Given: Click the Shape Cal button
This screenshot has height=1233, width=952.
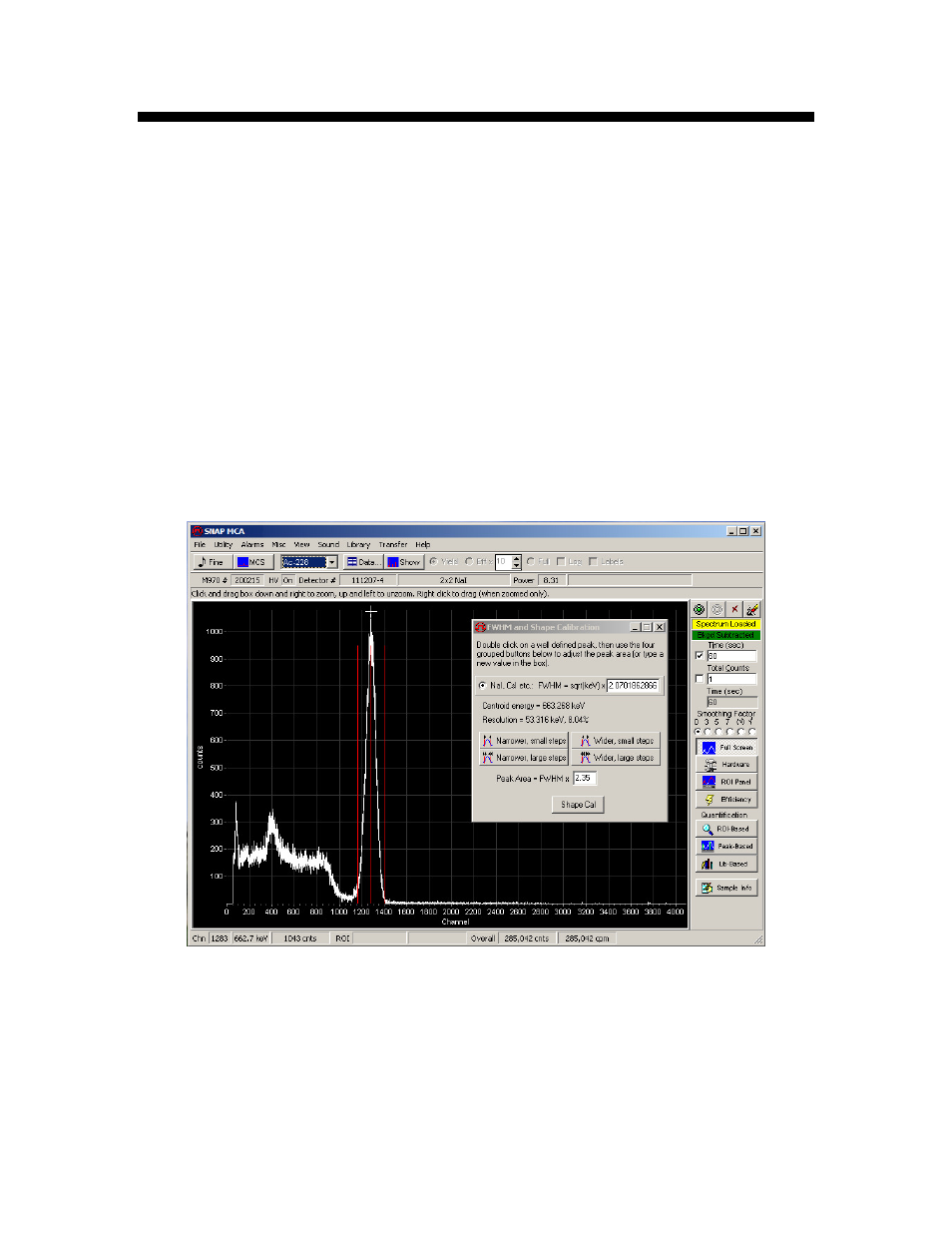Looking at the screenshot, I should [579, 805].
